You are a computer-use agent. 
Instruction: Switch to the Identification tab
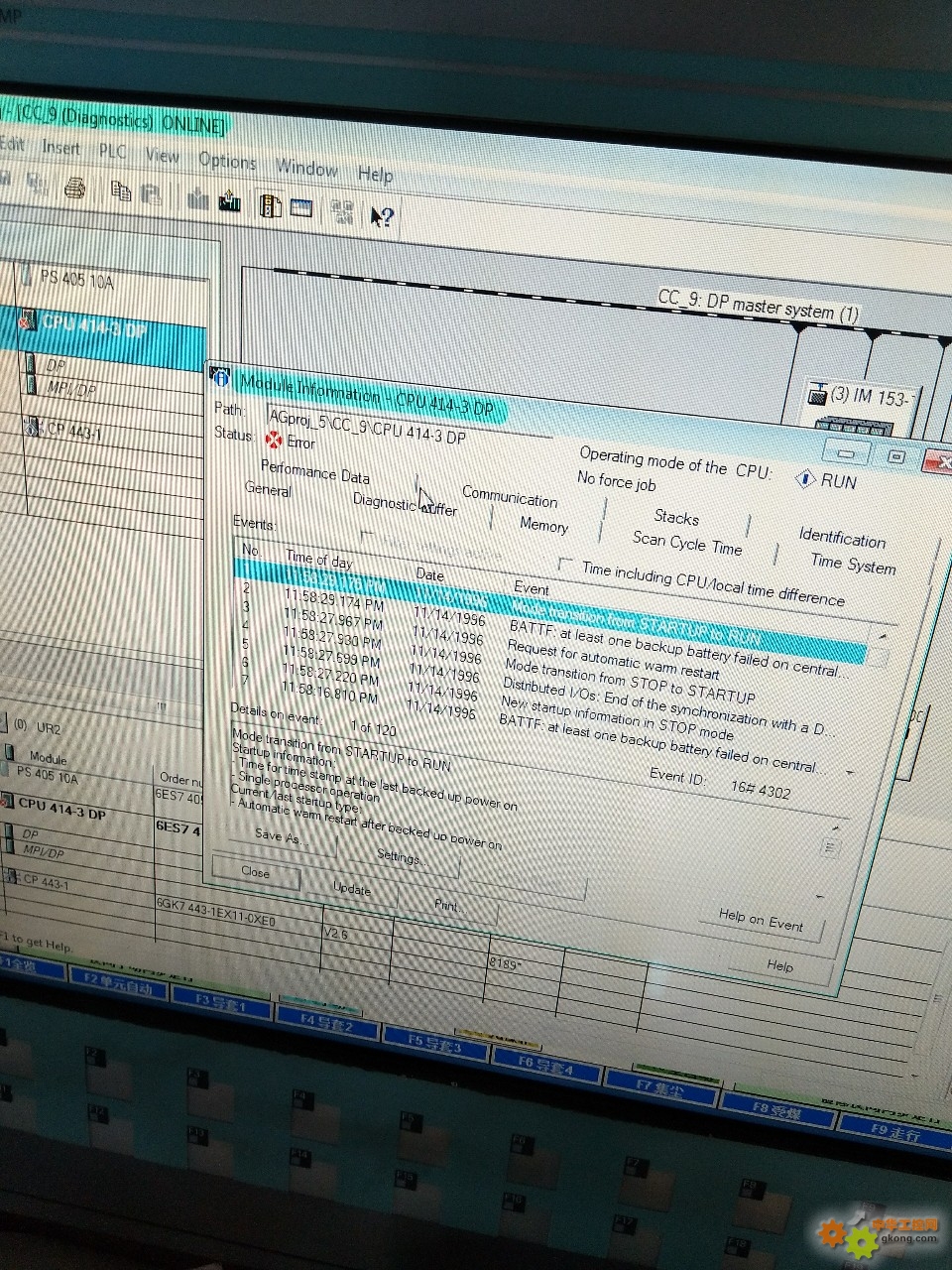point(842,538)
